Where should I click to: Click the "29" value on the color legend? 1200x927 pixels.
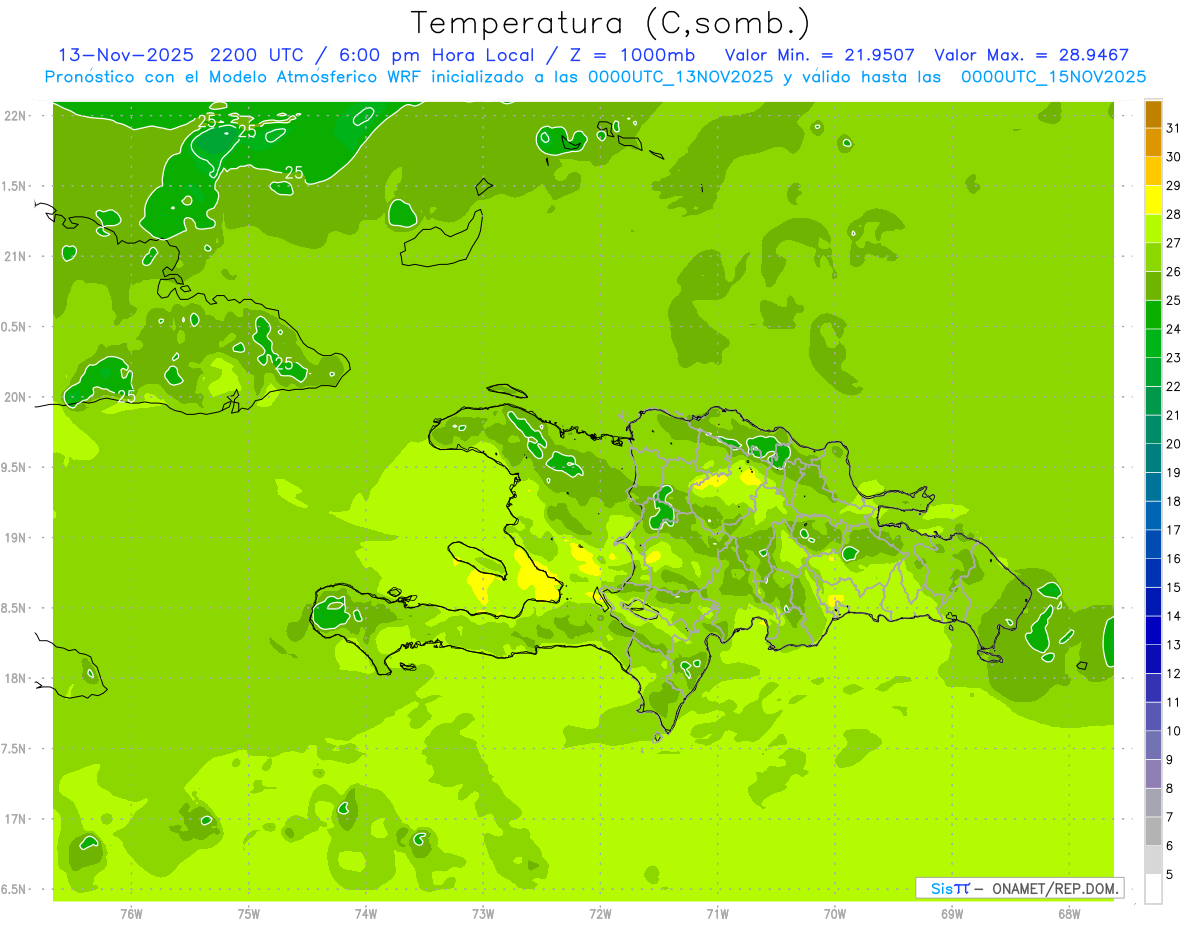1173,186
